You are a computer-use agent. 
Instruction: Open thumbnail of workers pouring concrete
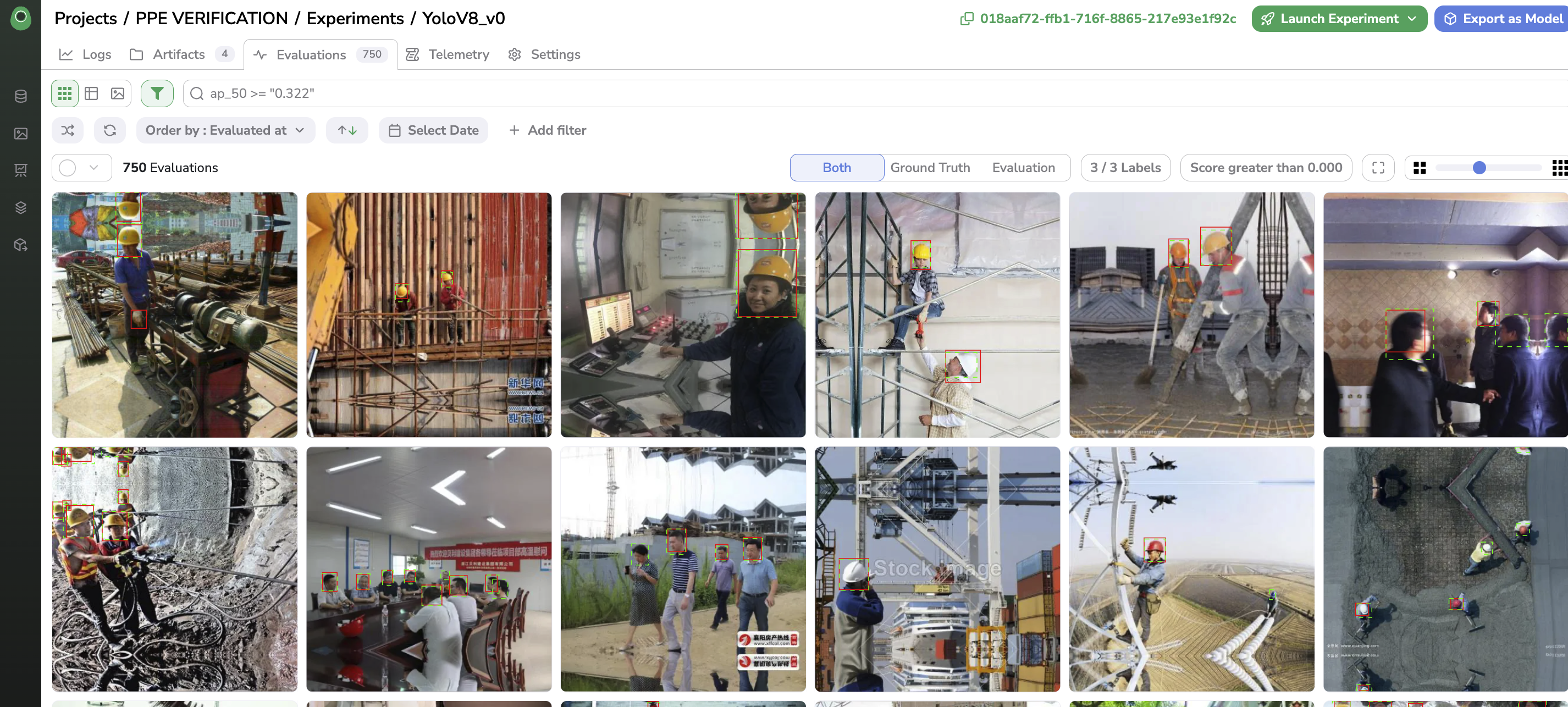1192,315
